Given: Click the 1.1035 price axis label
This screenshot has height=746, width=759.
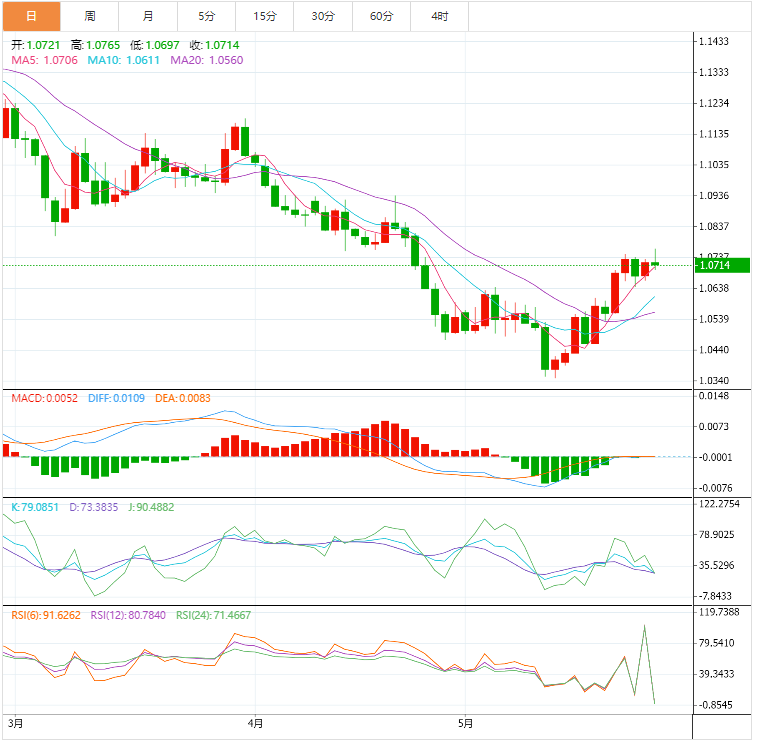Looking at the screenshot, I should click(x=713, y=165).
